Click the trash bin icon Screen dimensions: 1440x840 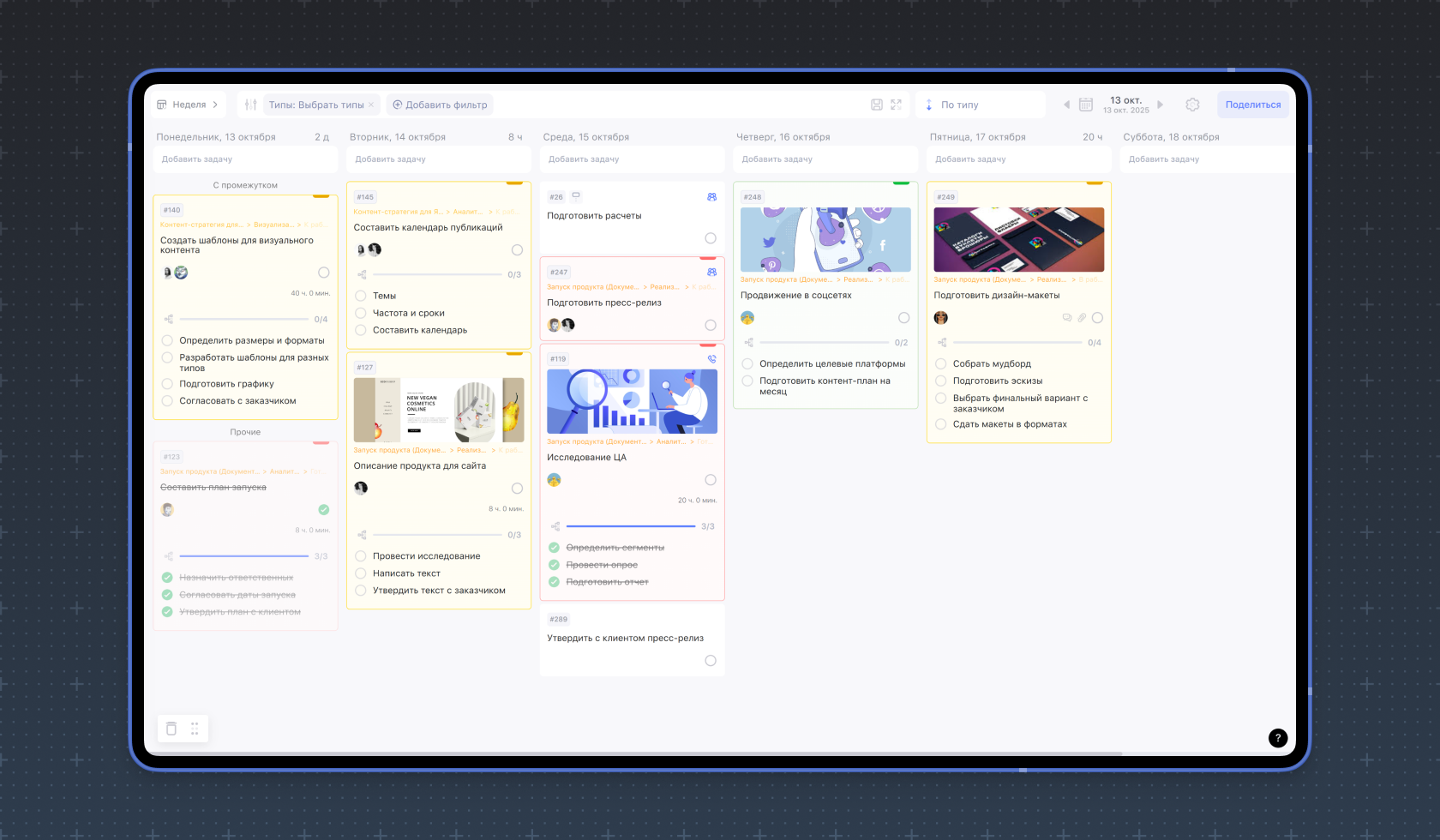tap(171, 729)
